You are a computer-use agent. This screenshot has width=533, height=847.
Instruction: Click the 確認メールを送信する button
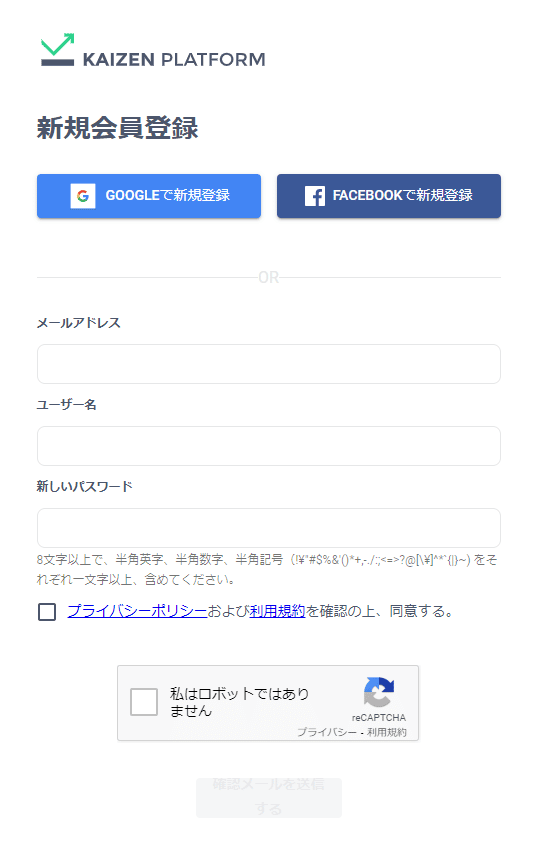click(x=269, y=798)
